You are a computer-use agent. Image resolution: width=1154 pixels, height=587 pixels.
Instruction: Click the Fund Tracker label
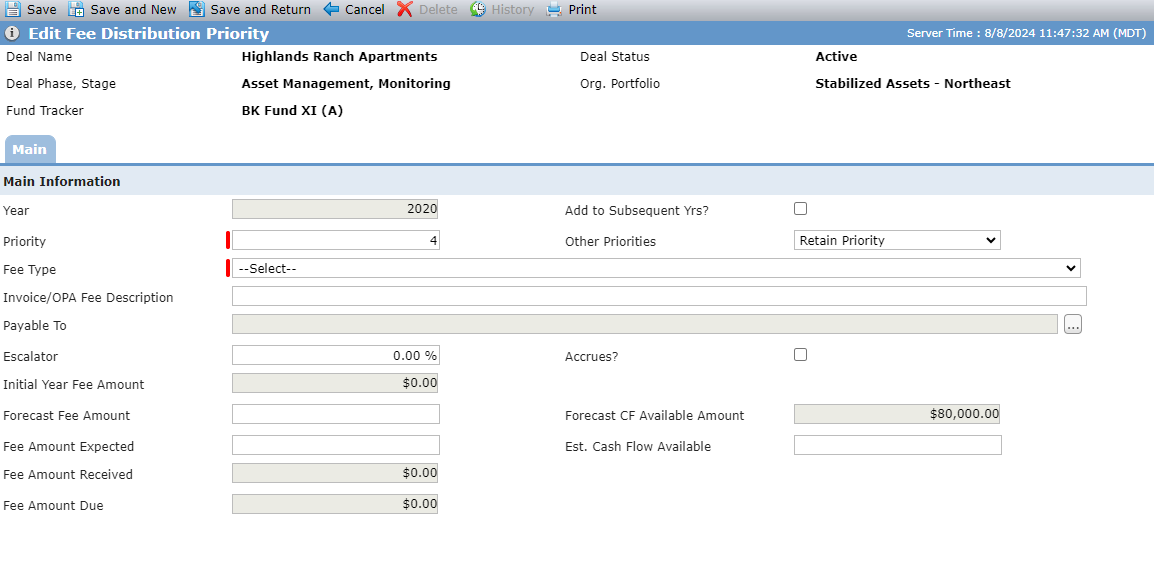tap(45, 111)
